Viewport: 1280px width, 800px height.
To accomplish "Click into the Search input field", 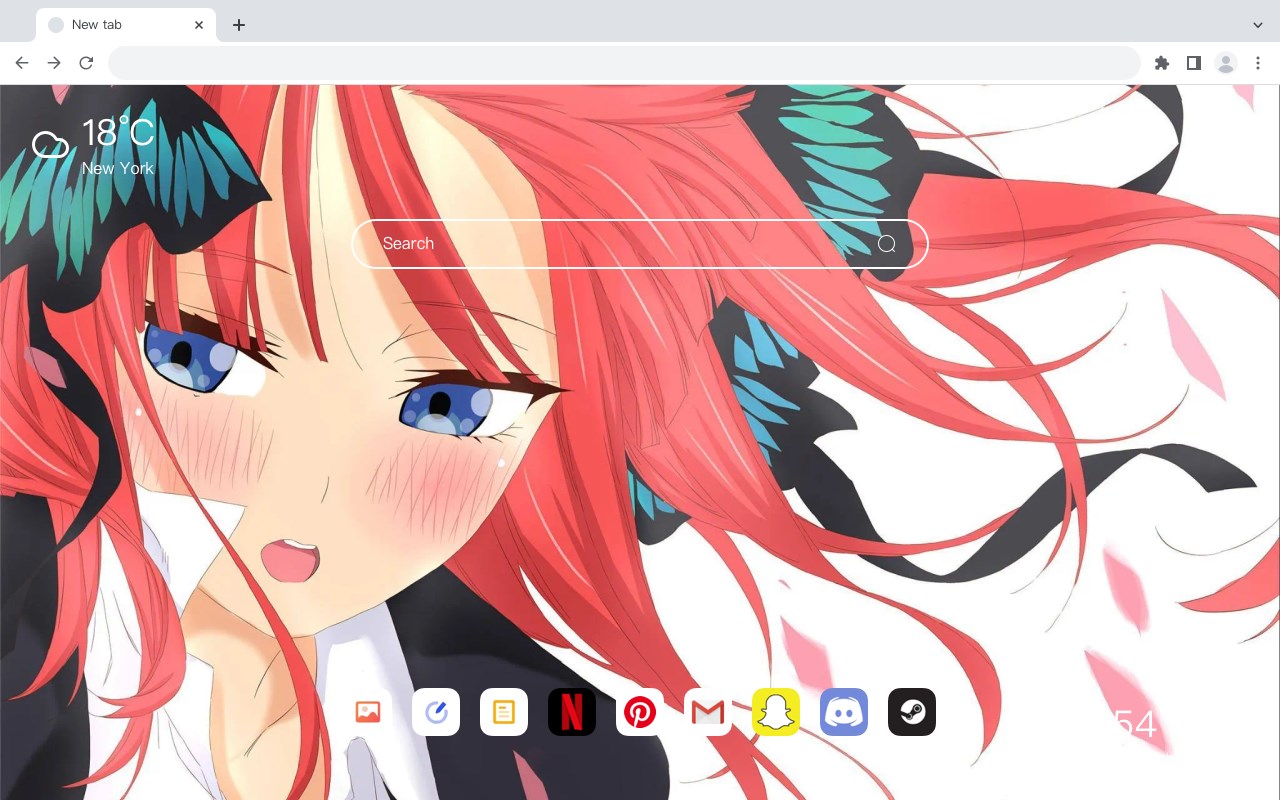I will click(x=640, y=244).
